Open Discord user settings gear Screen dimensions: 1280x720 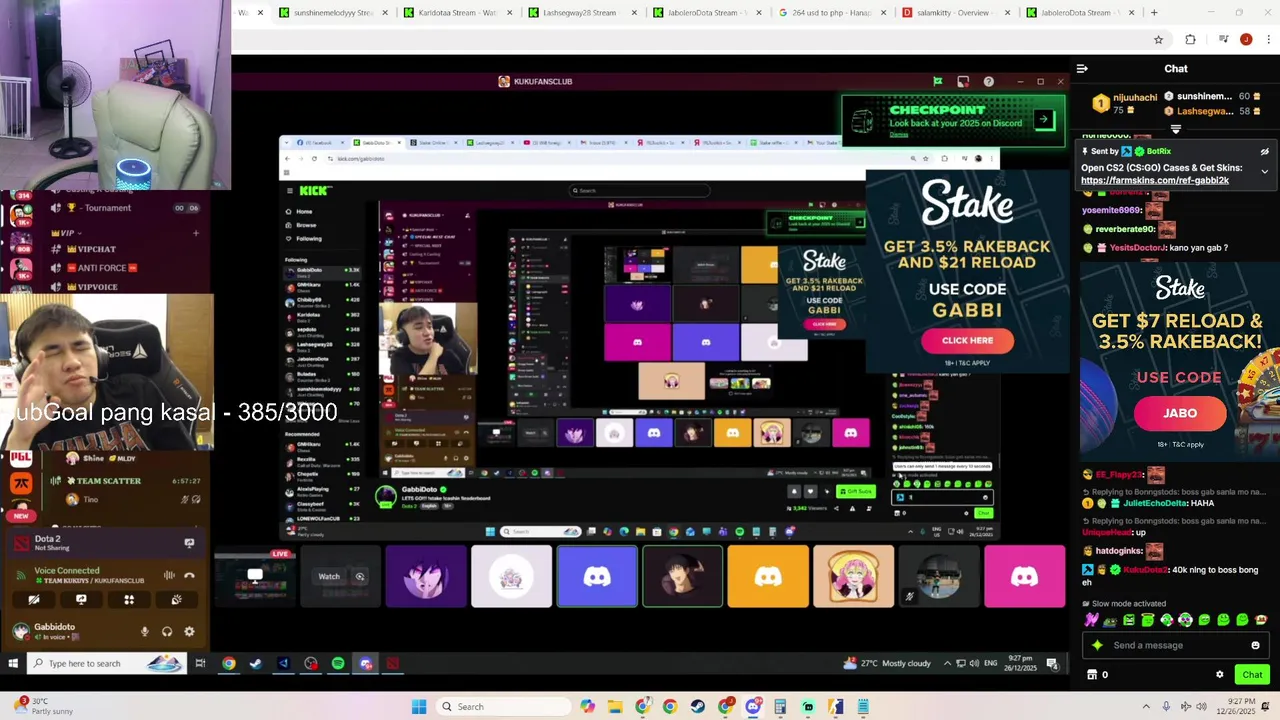click(x=189, y=631)
